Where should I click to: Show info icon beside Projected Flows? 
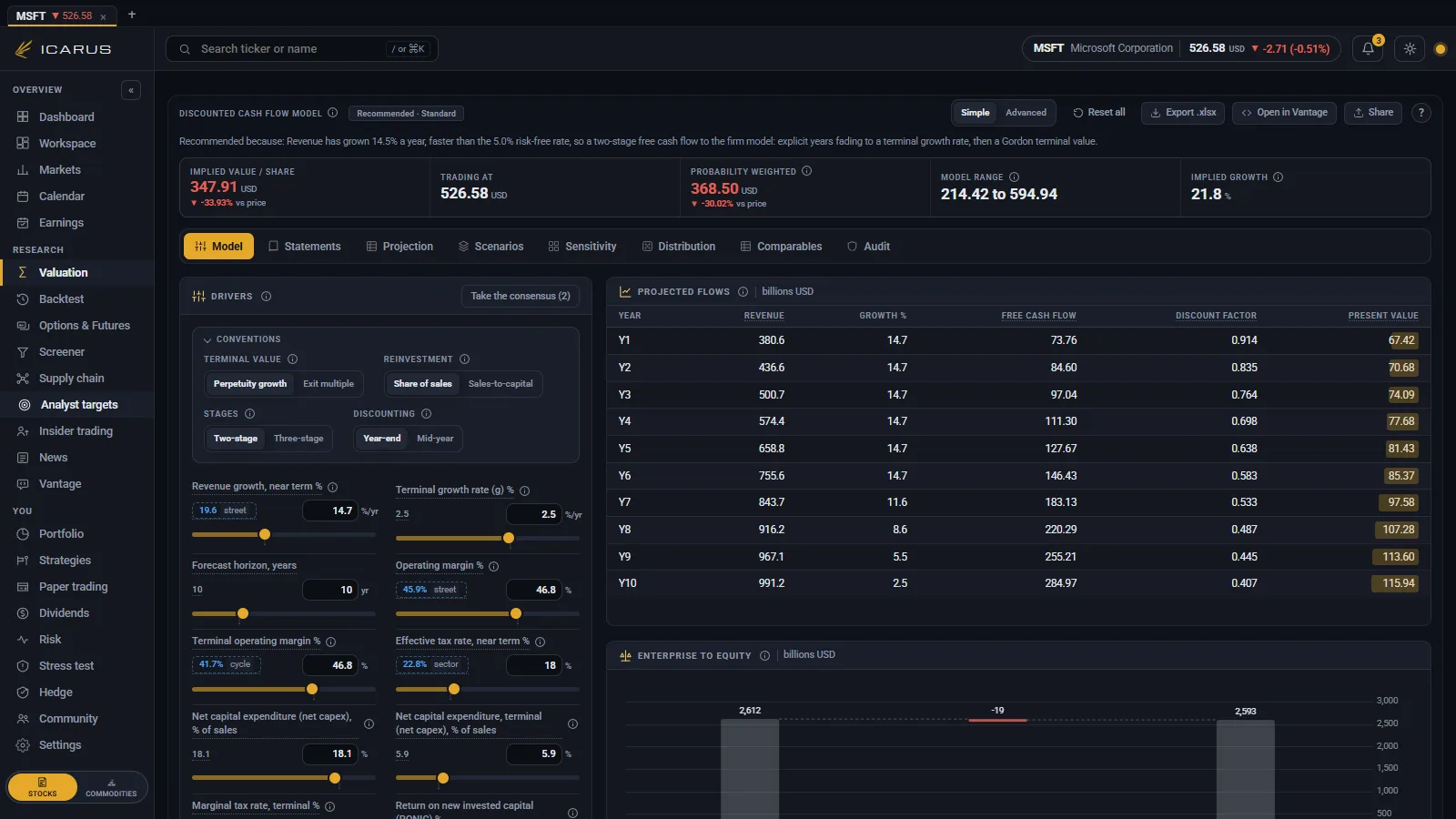click(743, 292)
